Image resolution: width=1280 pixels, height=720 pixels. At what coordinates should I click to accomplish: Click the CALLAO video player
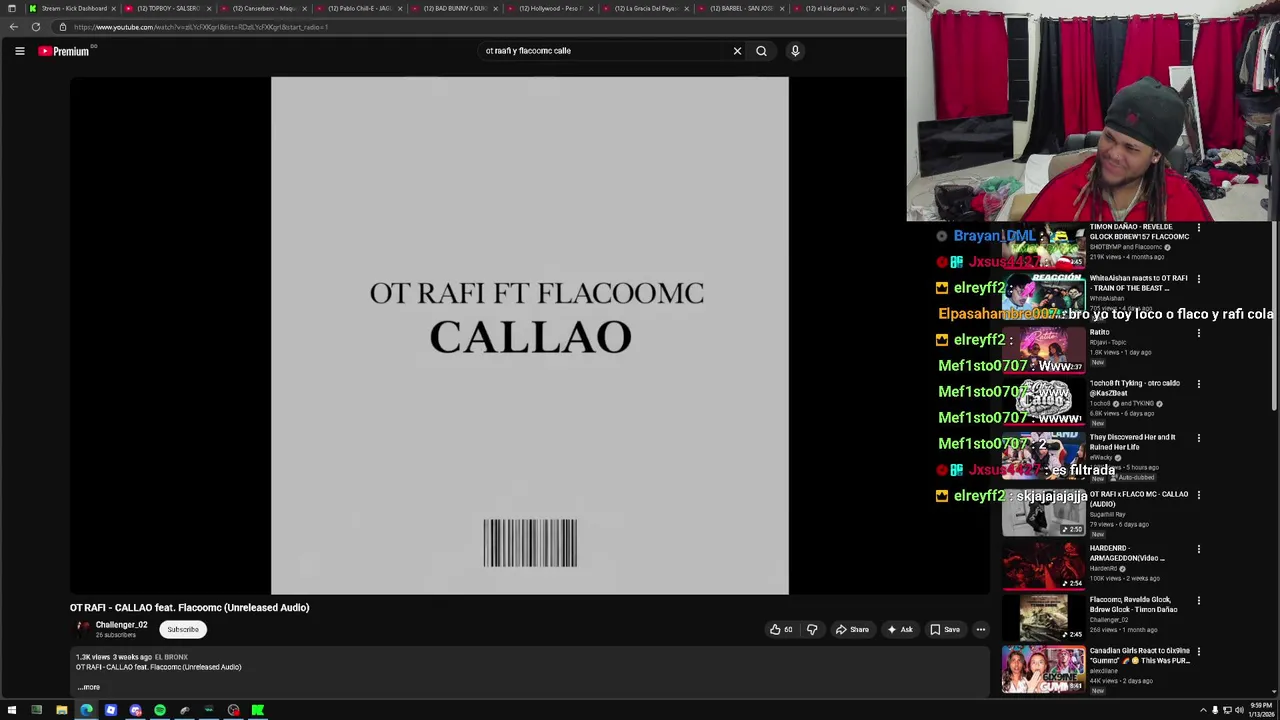(x=529, y=336)
